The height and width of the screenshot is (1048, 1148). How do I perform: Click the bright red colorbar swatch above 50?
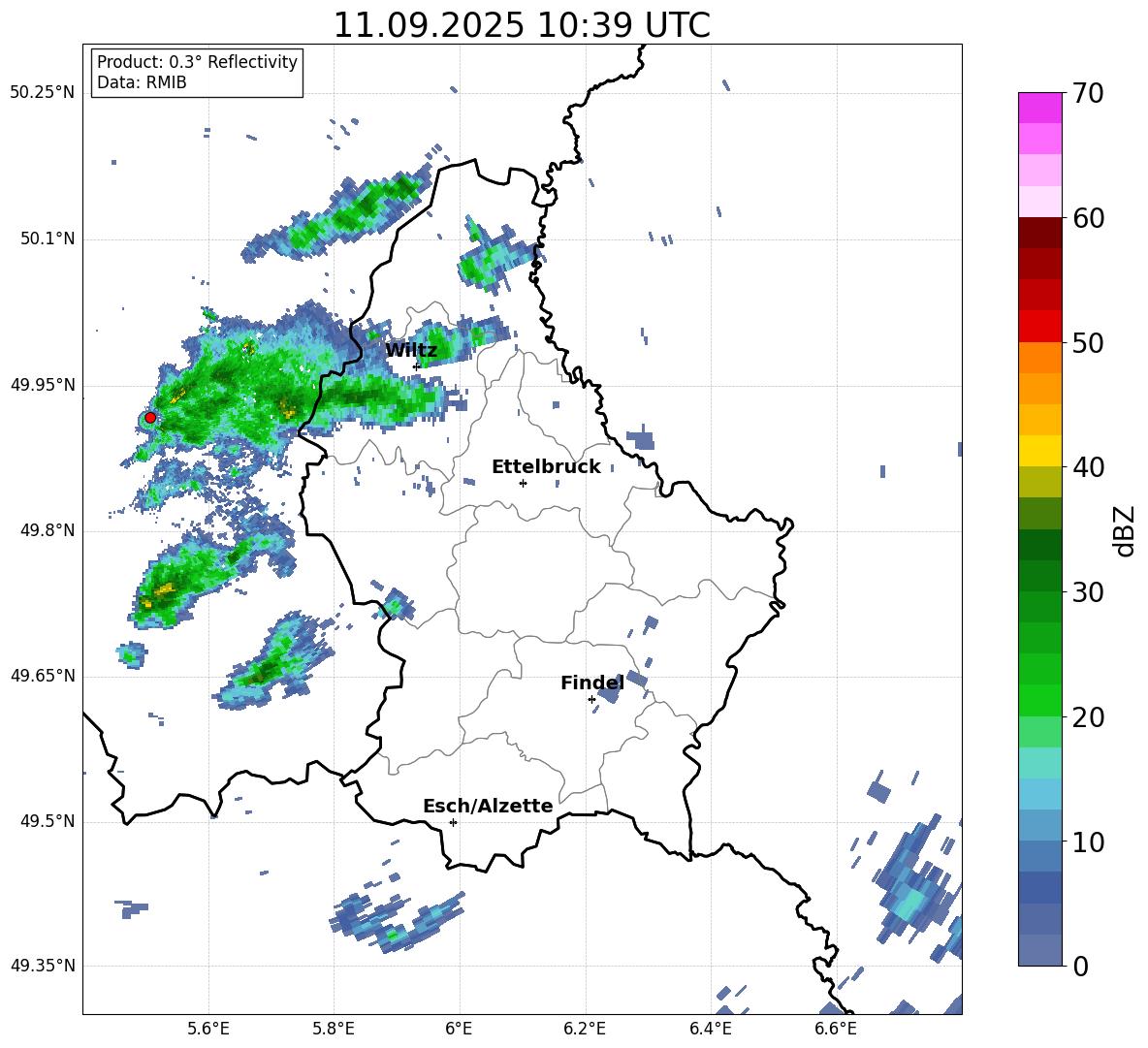coord(1039,327)
